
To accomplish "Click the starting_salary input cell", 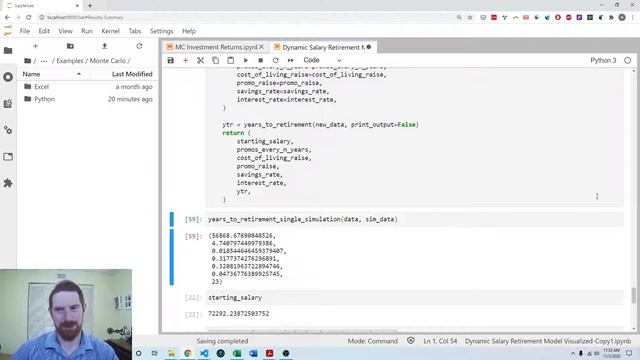I will point(415,298).
